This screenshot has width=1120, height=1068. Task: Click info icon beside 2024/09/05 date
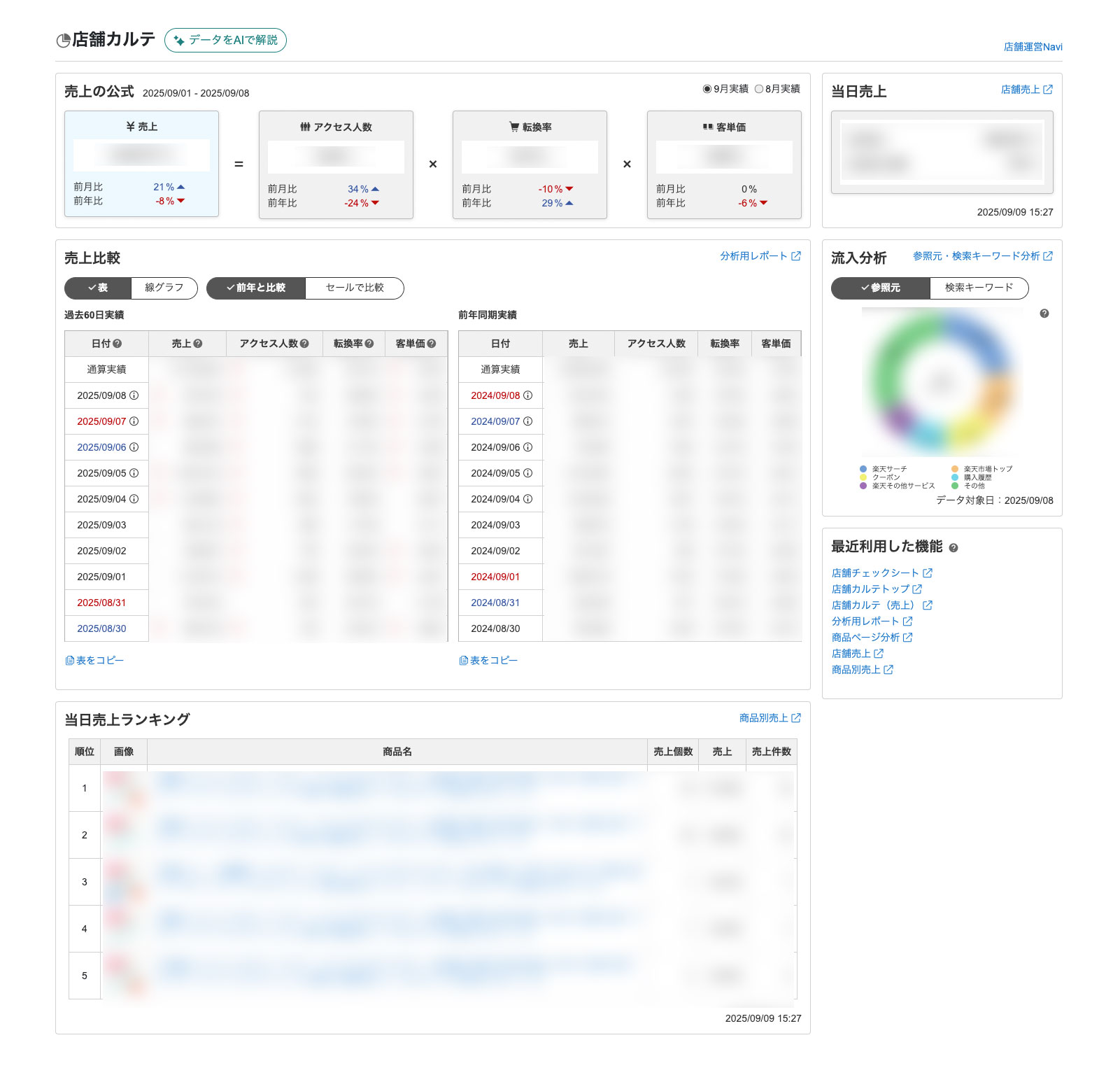pyautogui.click(x=528, y=473)
